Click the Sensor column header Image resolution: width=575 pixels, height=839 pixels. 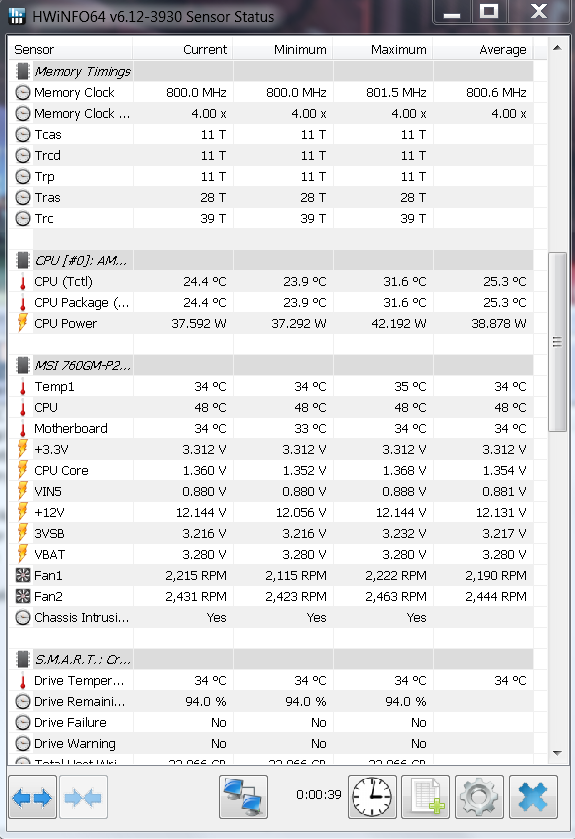pyautogui.click(x=71, y=49)
